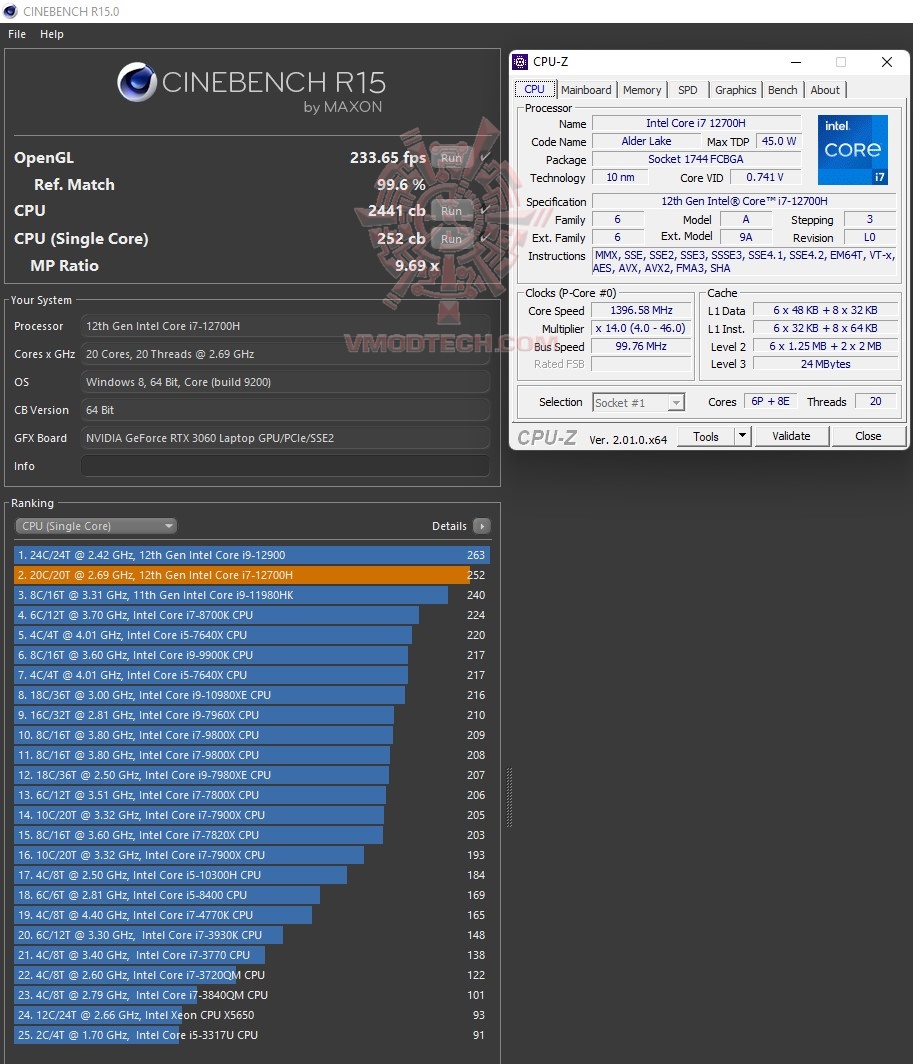Click the CPU-Z app icon in its title bar
The height and width of the screenshot is (1064, 913).
click(520, 62)
